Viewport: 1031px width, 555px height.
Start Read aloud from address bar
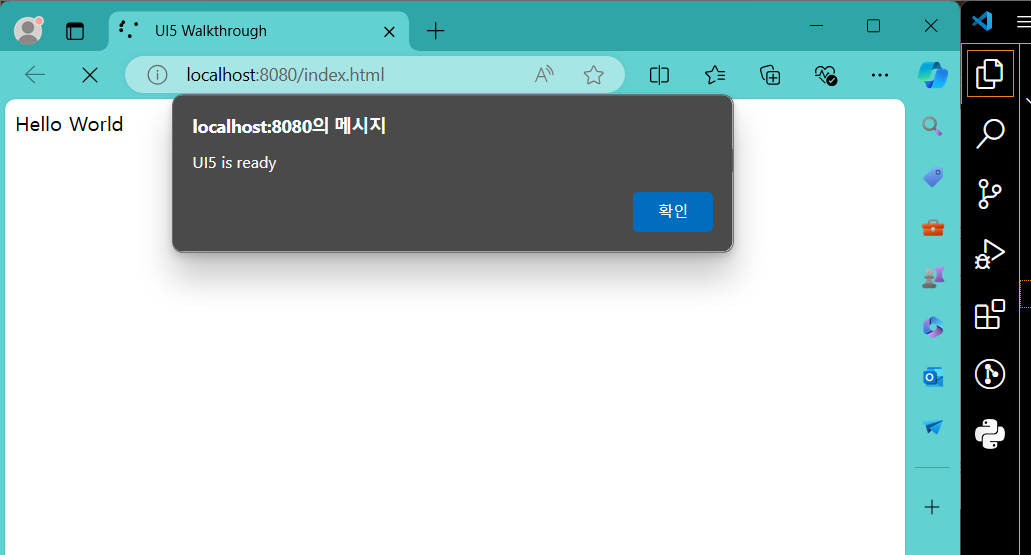tap(544, 75)
